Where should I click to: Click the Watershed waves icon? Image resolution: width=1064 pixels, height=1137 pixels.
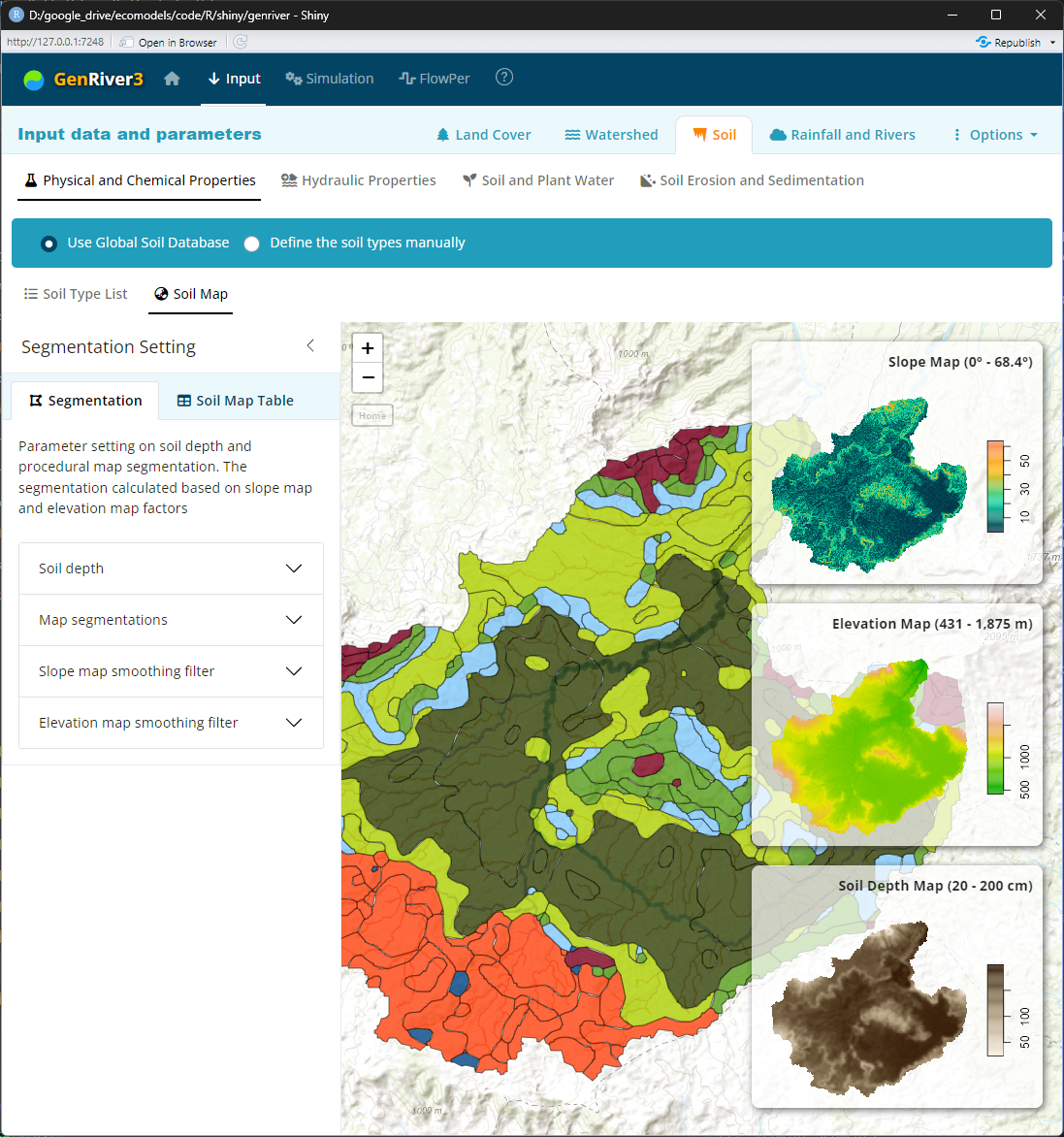coord(572,135)
